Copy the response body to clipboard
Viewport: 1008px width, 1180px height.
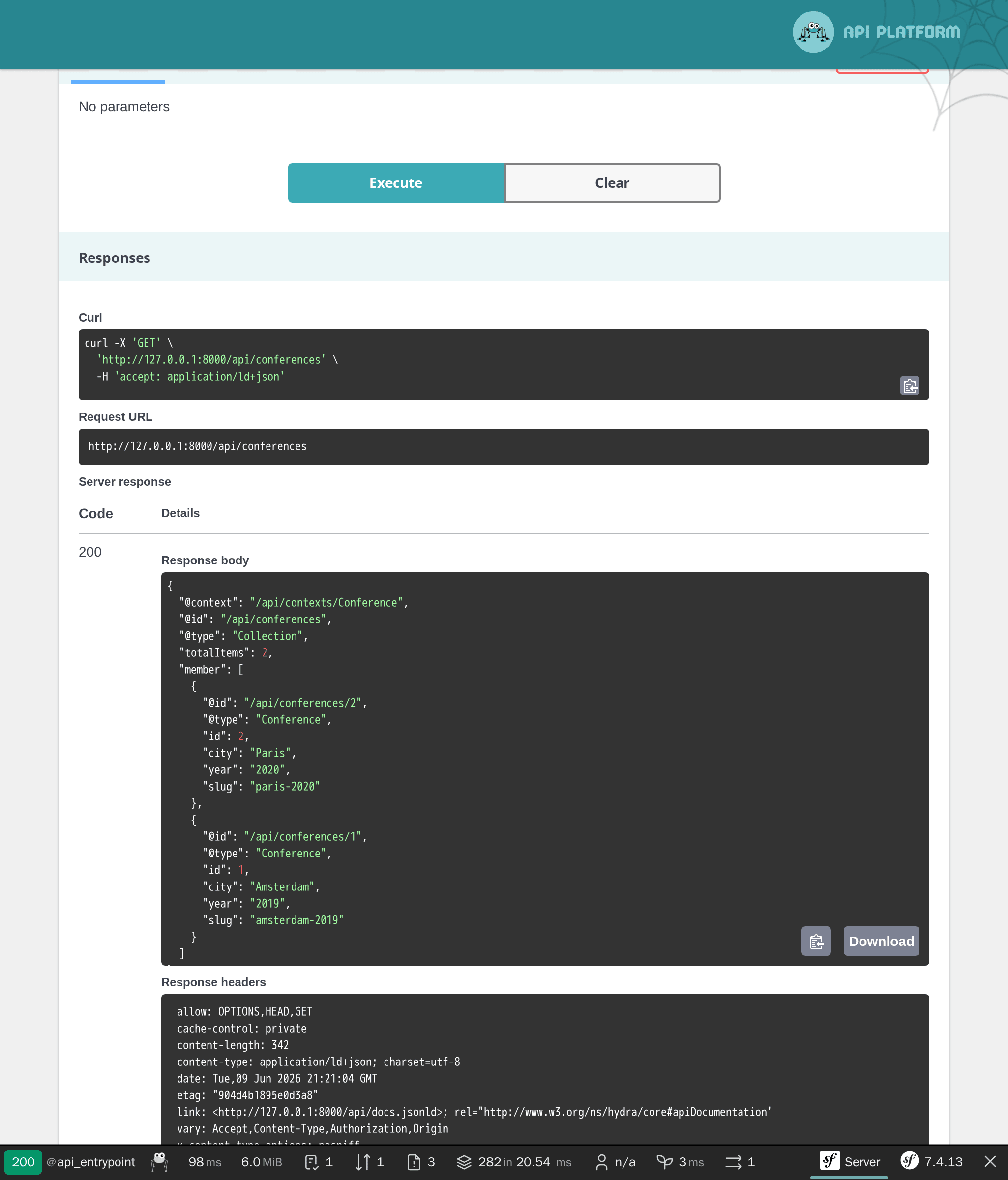pos(816,941)
